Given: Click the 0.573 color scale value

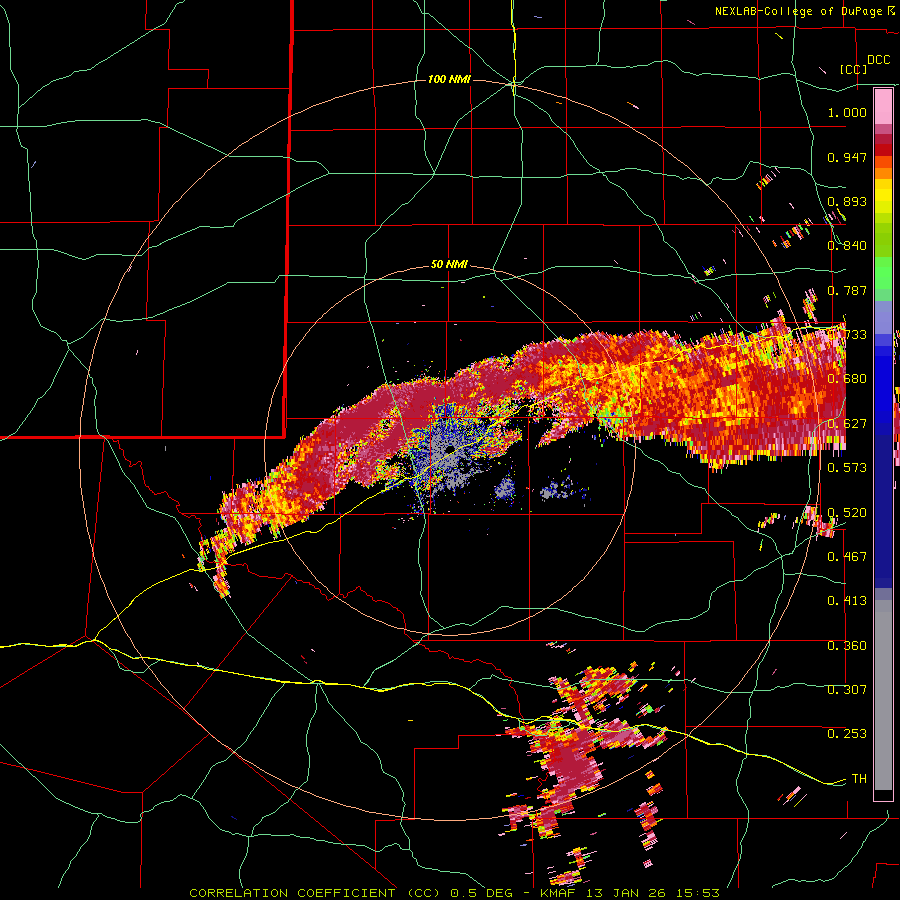Looking at the screenshot, I should click(x=847, y=468).
